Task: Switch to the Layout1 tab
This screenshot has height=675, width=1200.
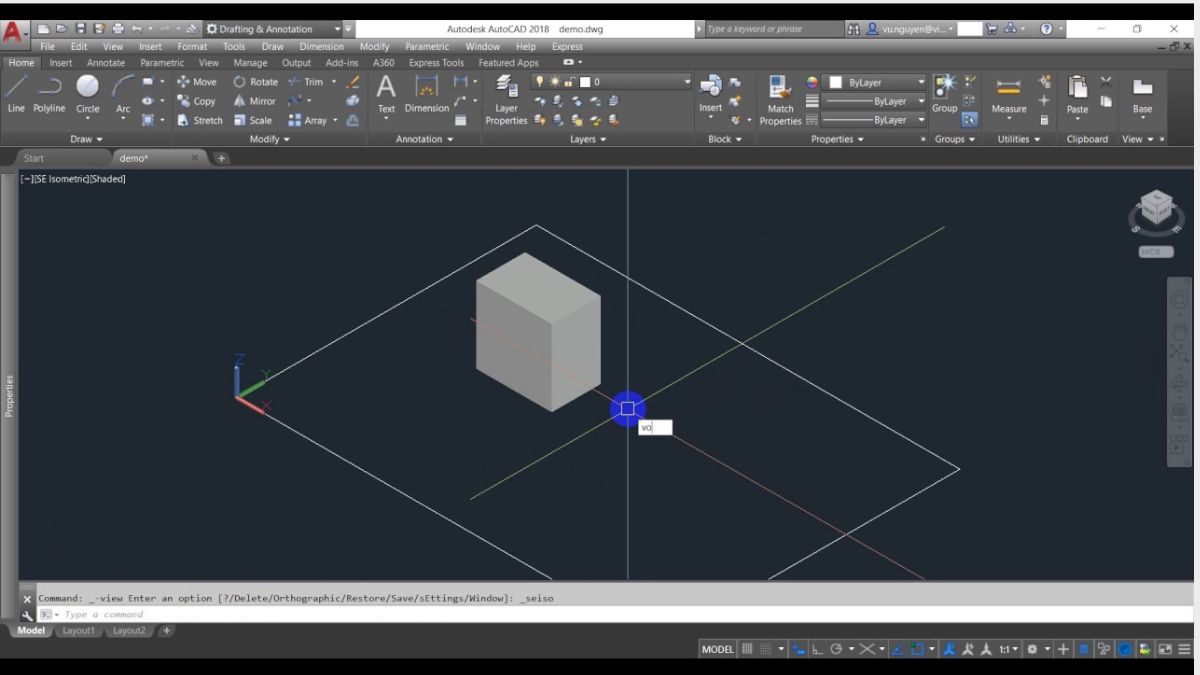Action: pyautogui.click(x=78, y=631)
